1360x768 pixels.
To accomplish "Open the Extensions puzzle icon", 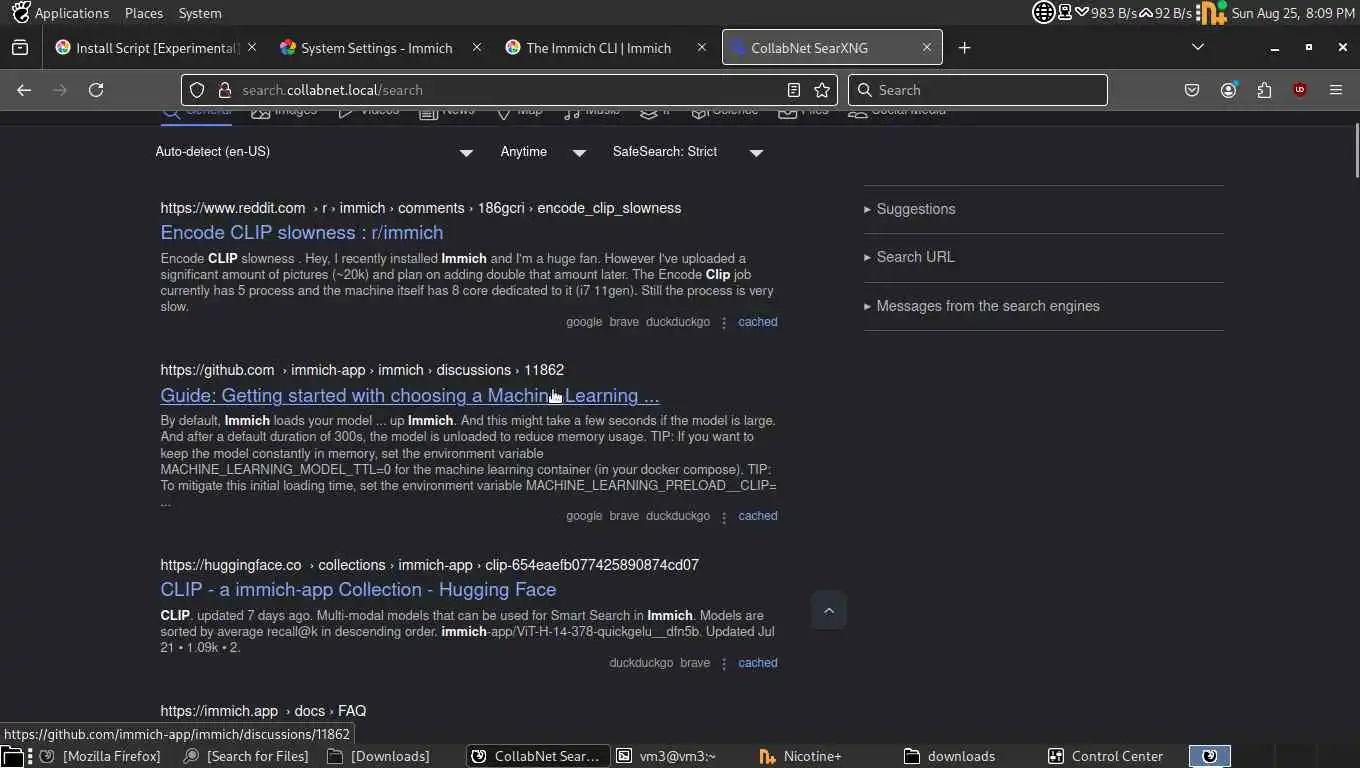I will point(1264,90).
